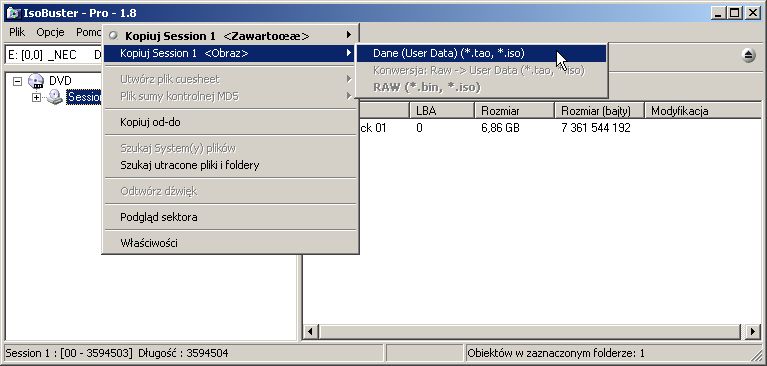Click the eject disc icon
Viewport: 767px width, 366px height.
(748, 55)
